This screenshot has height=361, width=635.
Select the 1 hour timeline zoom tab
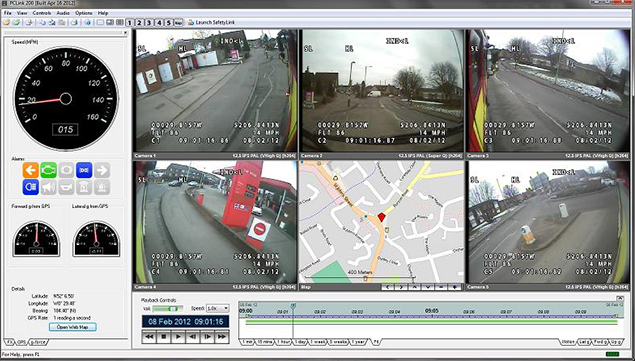[x=284, y=342]
